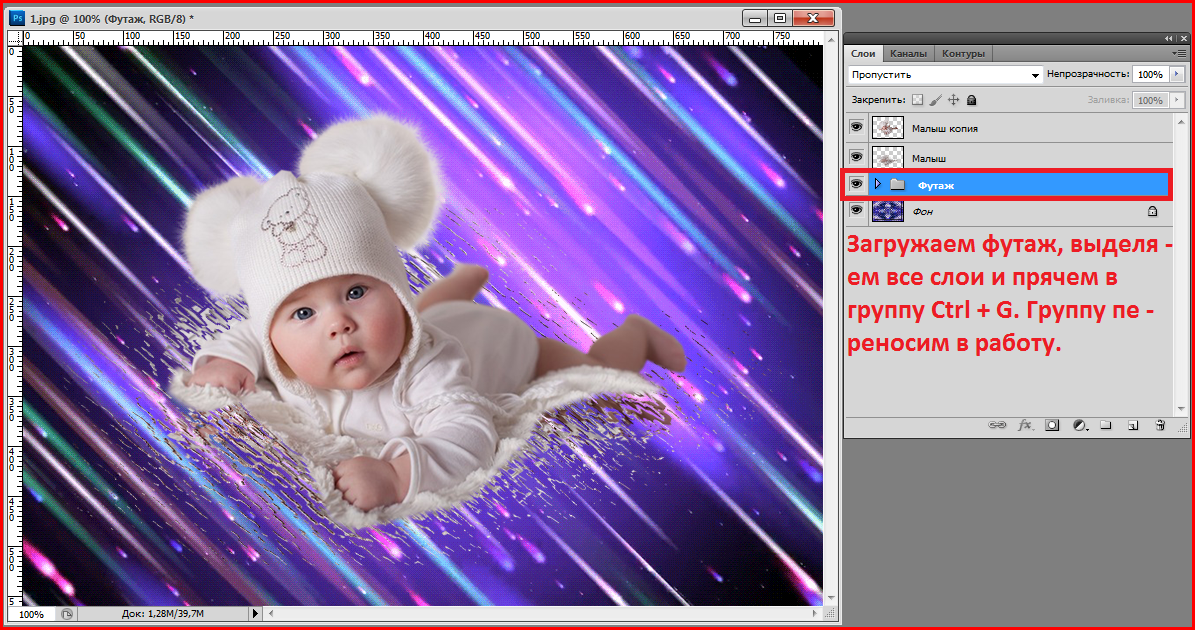Lock all padlock icon

(x=972, y=100)
